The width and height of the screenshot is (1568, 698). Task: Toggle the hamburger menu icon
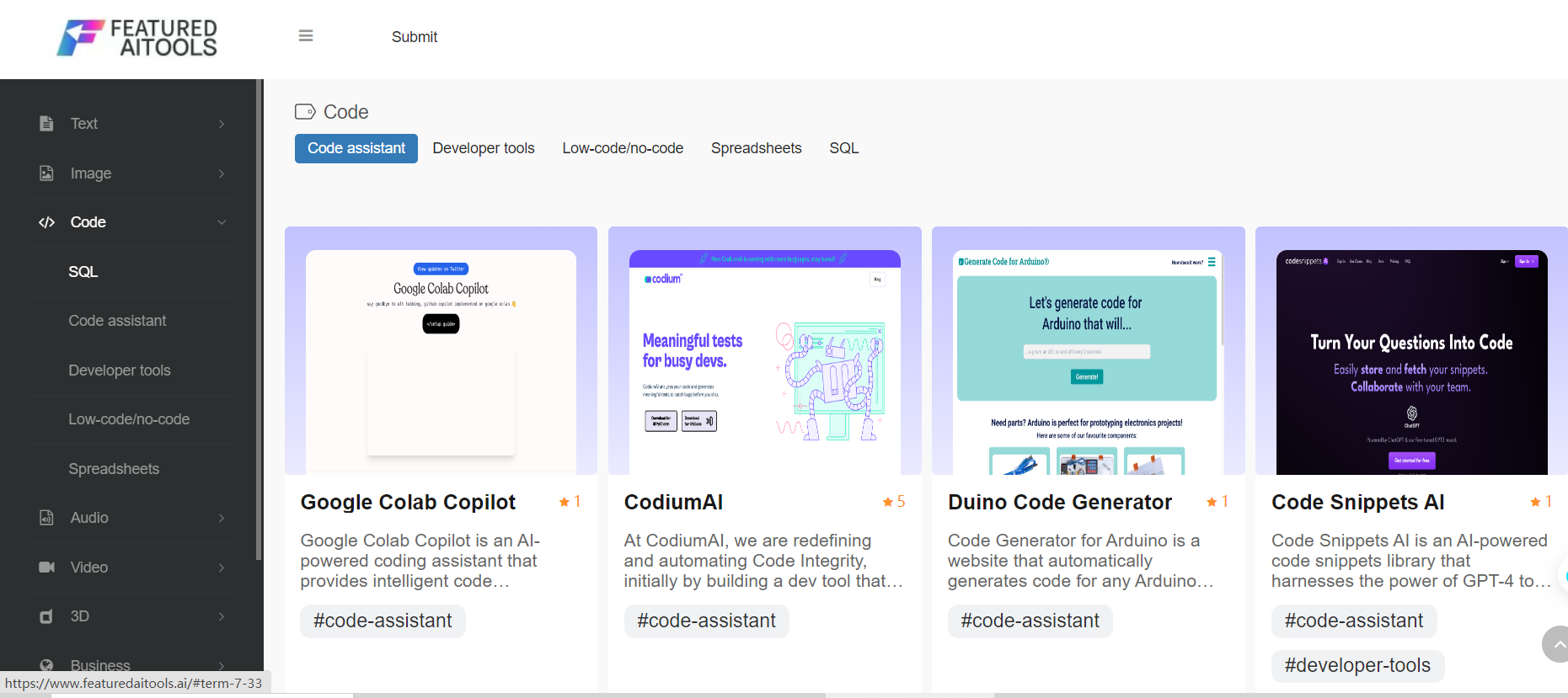click(x=306, y=35)
